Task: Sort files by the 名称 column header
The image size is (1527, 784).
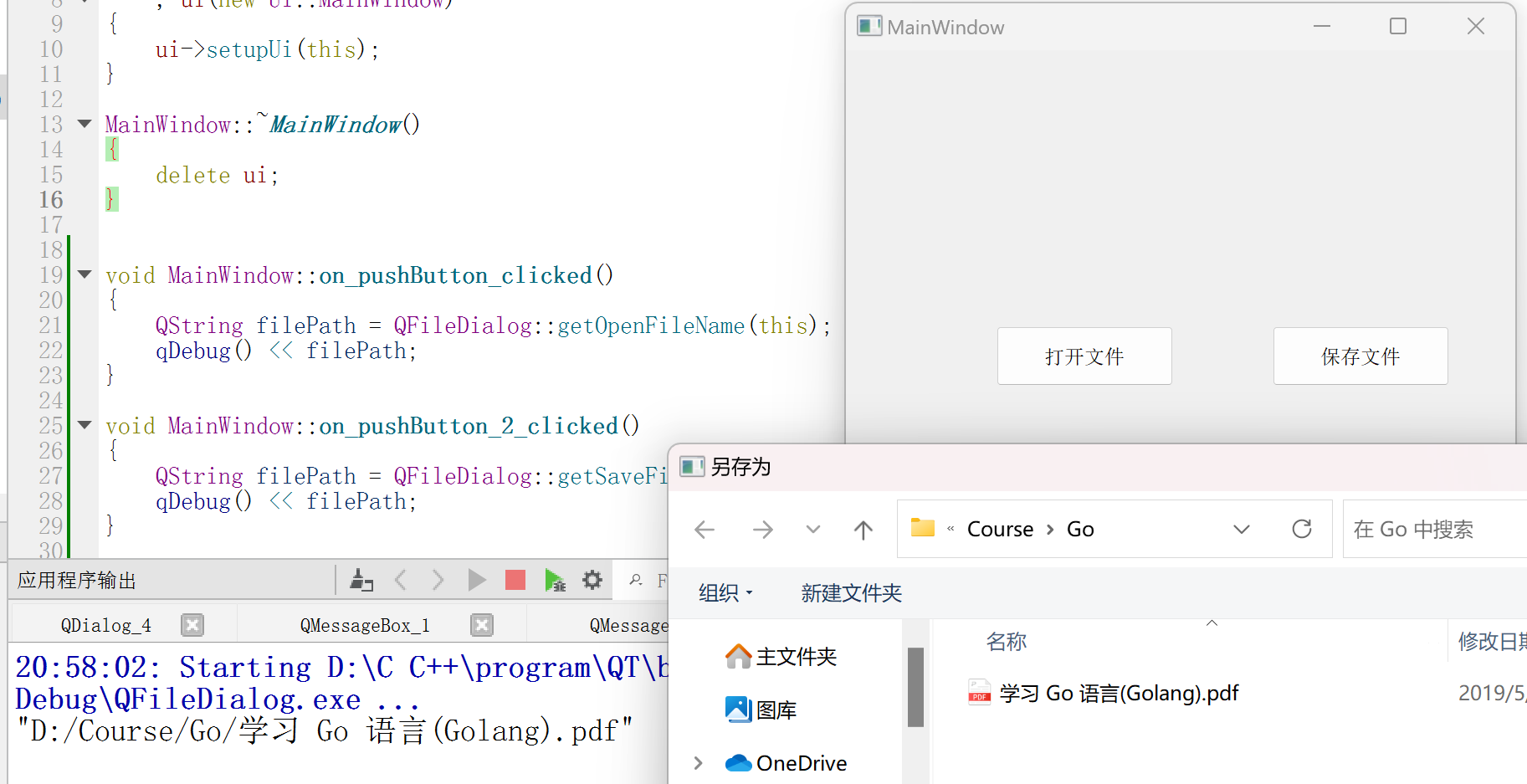Action: [1006, 642]
